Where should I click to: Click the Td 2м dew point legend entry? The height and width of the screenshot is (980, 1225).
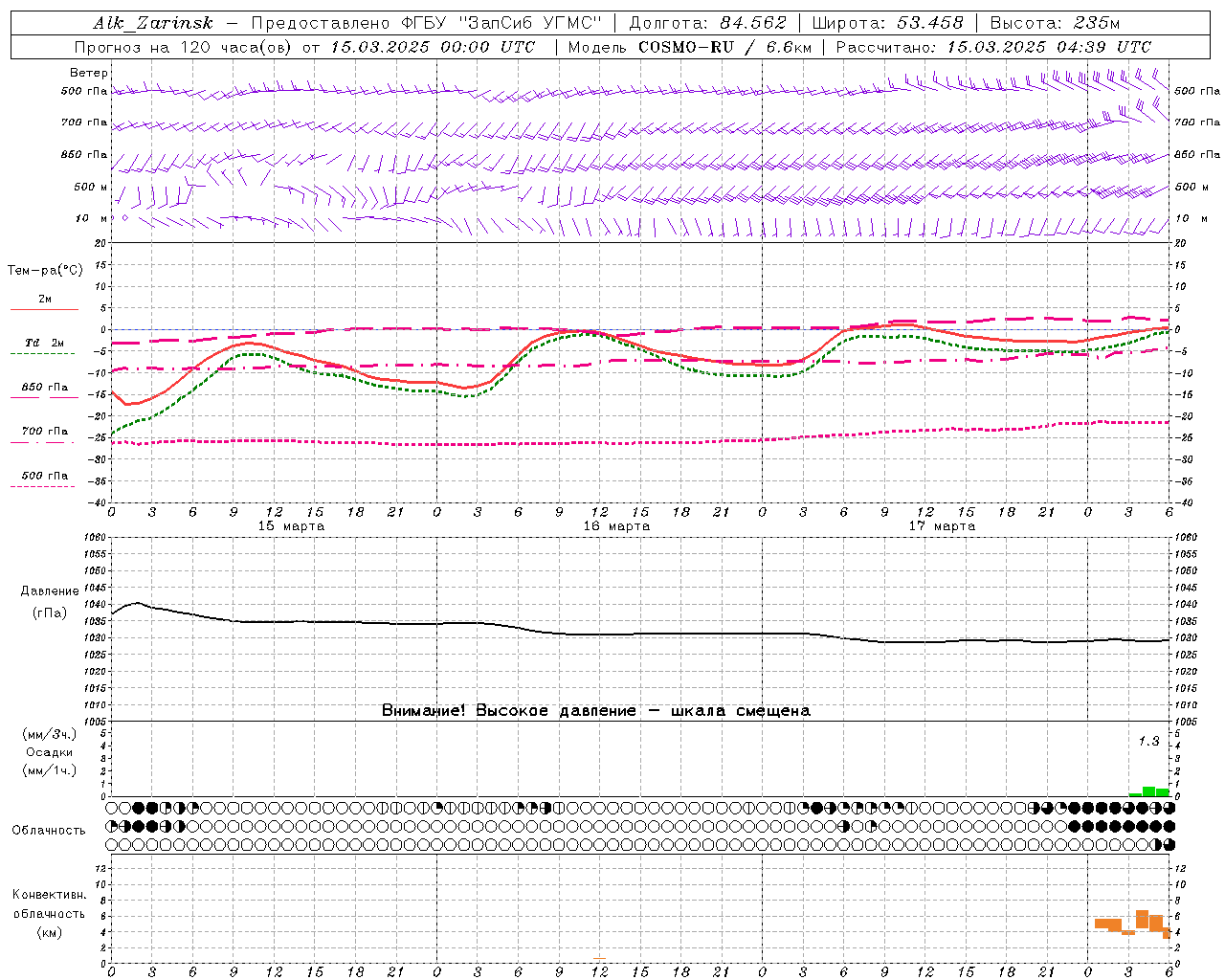pyautogui.click(x=44, y=343)
